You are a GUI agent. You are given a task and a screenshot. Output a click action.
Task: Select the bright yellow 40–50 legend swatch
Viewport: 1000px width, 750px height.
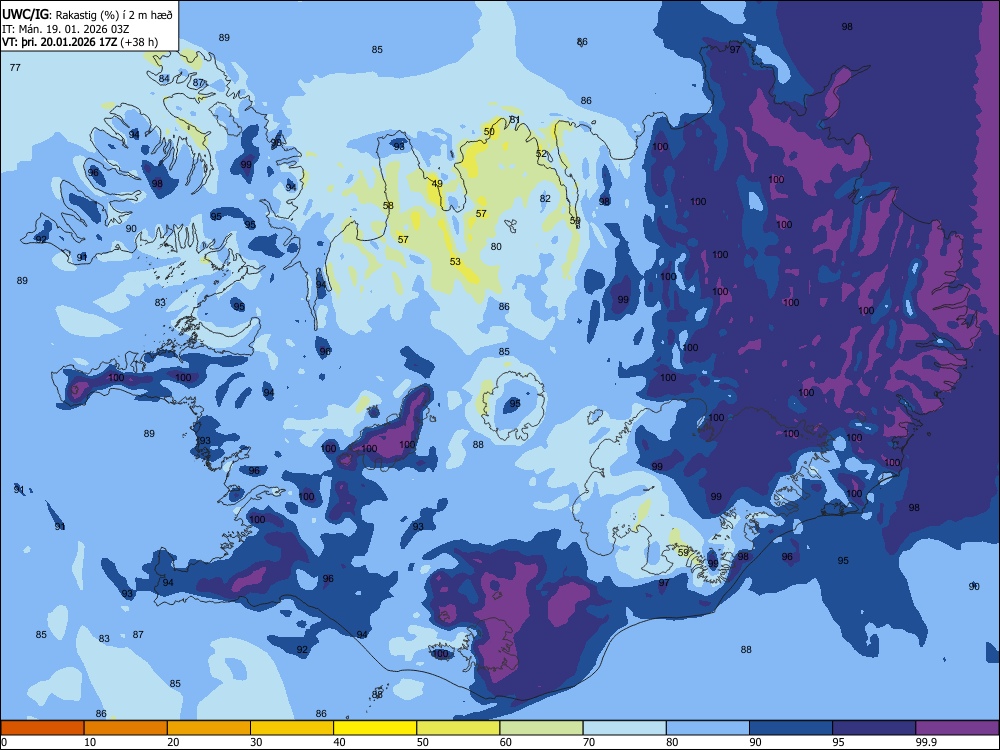(x=375, y=728)
